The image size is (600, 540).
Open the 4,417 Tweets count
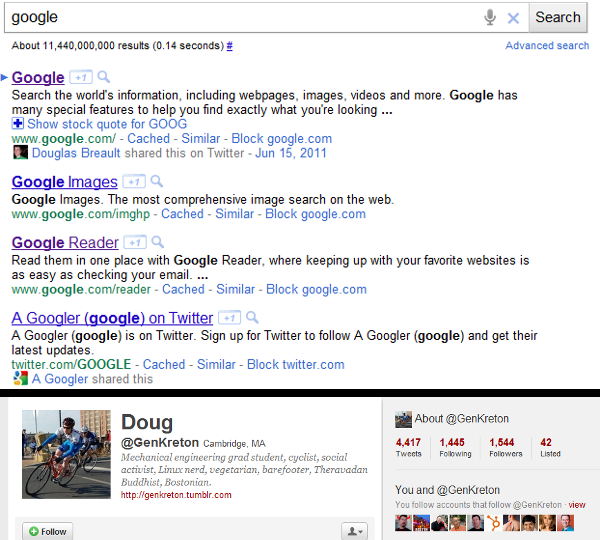click(408, 447)
